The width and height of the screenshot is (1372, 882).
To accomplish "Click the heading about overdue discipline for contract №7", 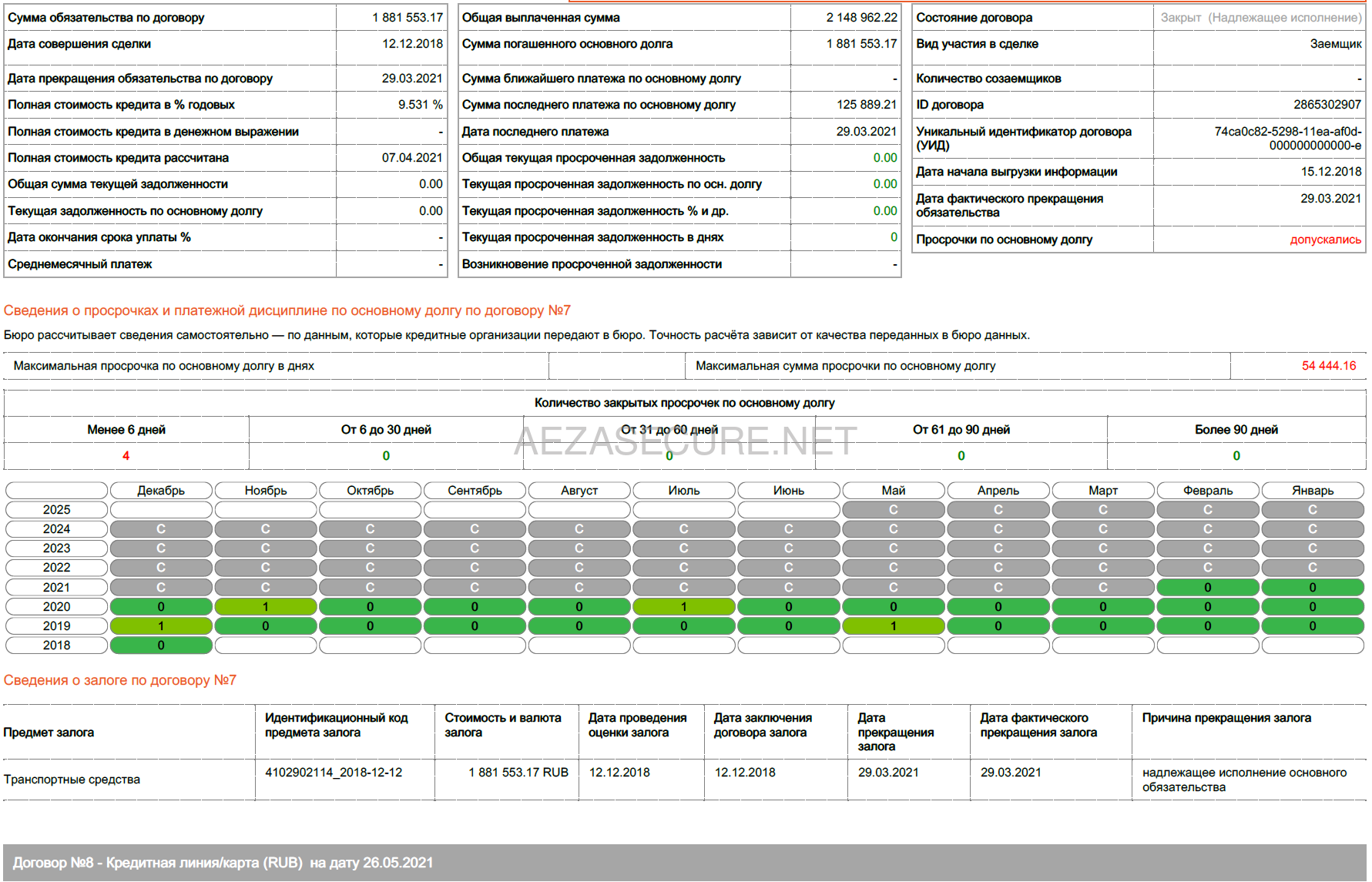I will coord(287,310).
